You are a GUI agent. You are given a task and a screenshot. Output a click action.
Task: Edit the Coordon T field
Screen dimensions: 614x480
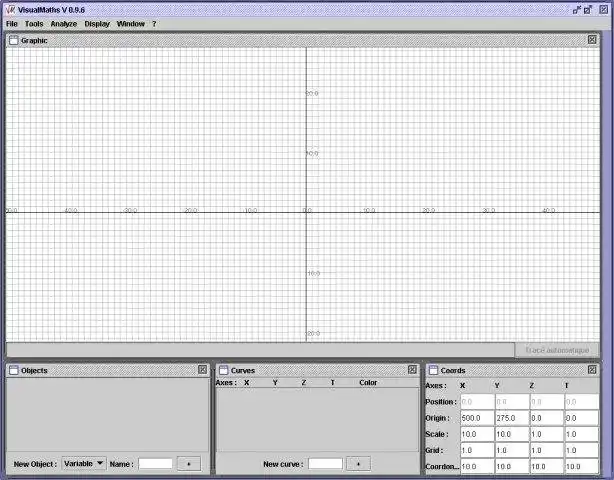tap(582, 466)
